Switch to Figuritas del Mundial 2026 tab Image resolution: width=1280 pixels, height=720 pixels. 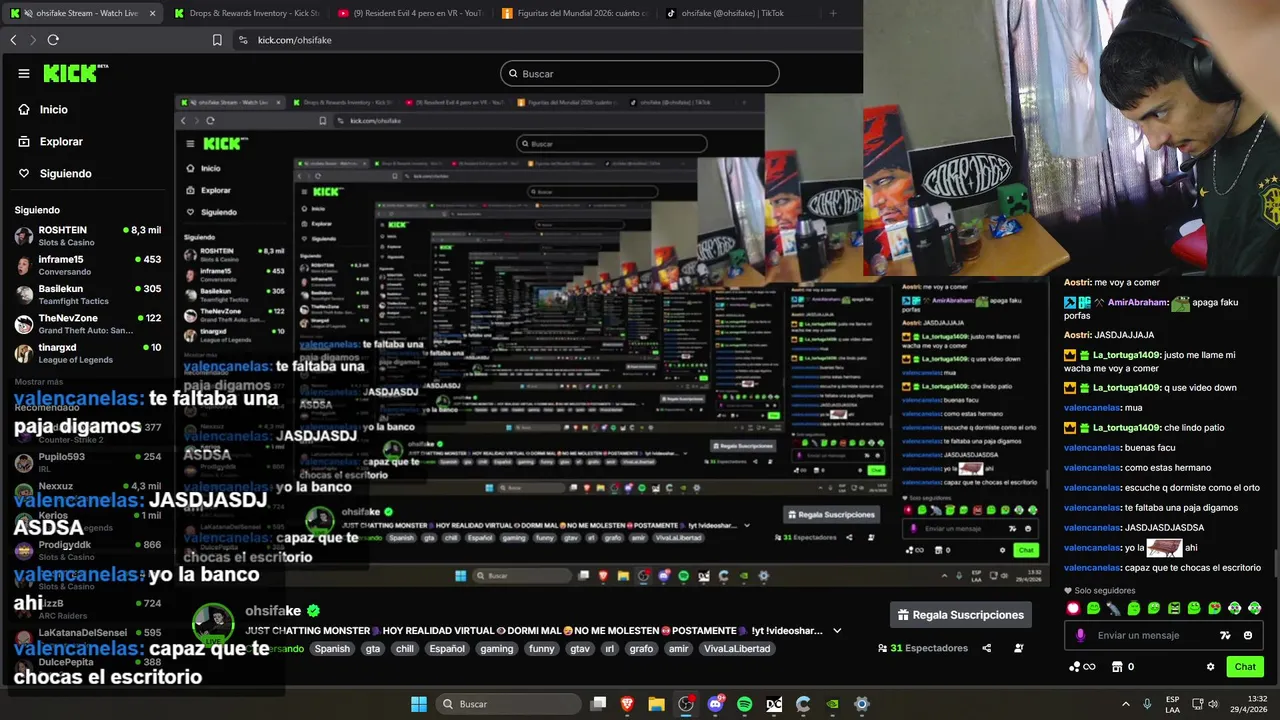point(574,13)
